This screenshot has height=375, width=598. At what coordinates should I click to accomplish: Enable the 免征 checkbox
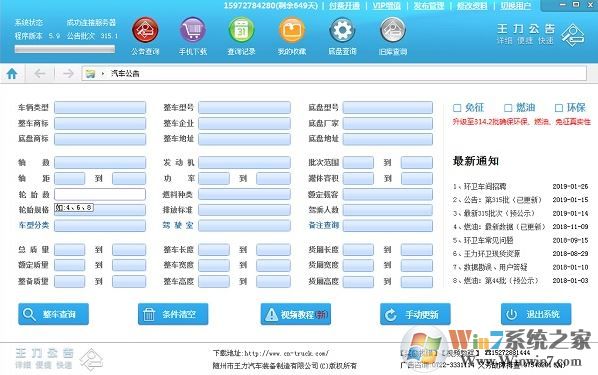[457, 108]
